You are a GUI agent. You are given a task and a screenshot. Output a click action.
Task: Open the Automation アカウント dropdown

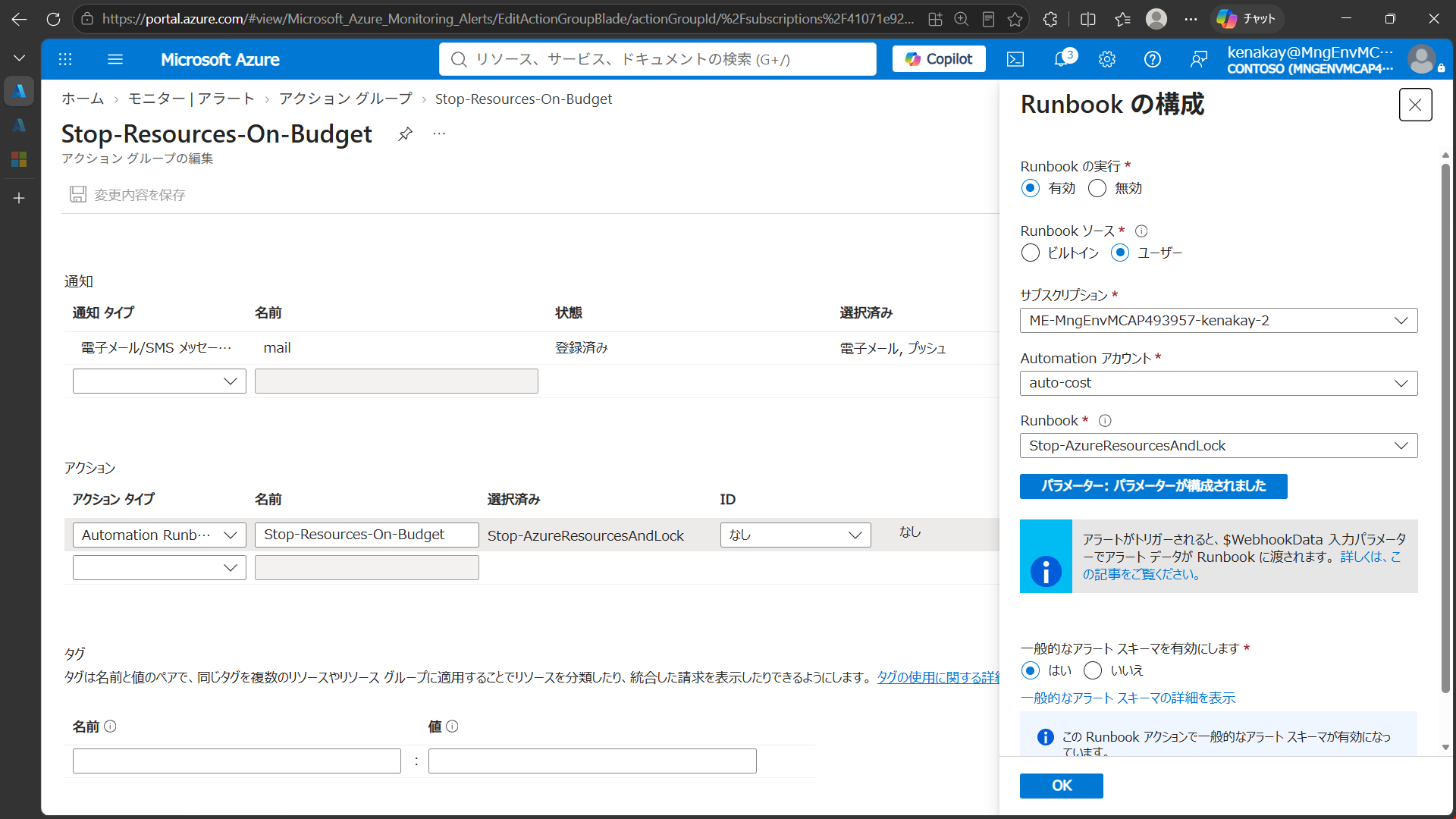point(1218,383)
